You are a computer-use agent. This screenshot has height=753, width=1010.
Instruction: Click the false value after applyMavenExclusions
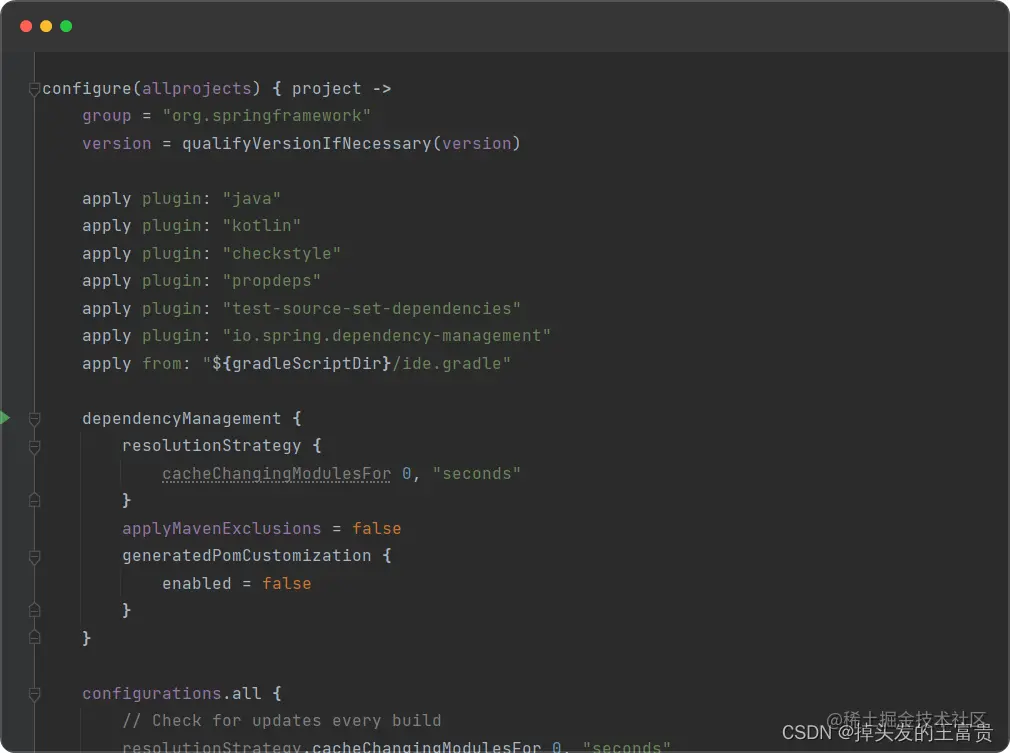click(x=377, y=528)
